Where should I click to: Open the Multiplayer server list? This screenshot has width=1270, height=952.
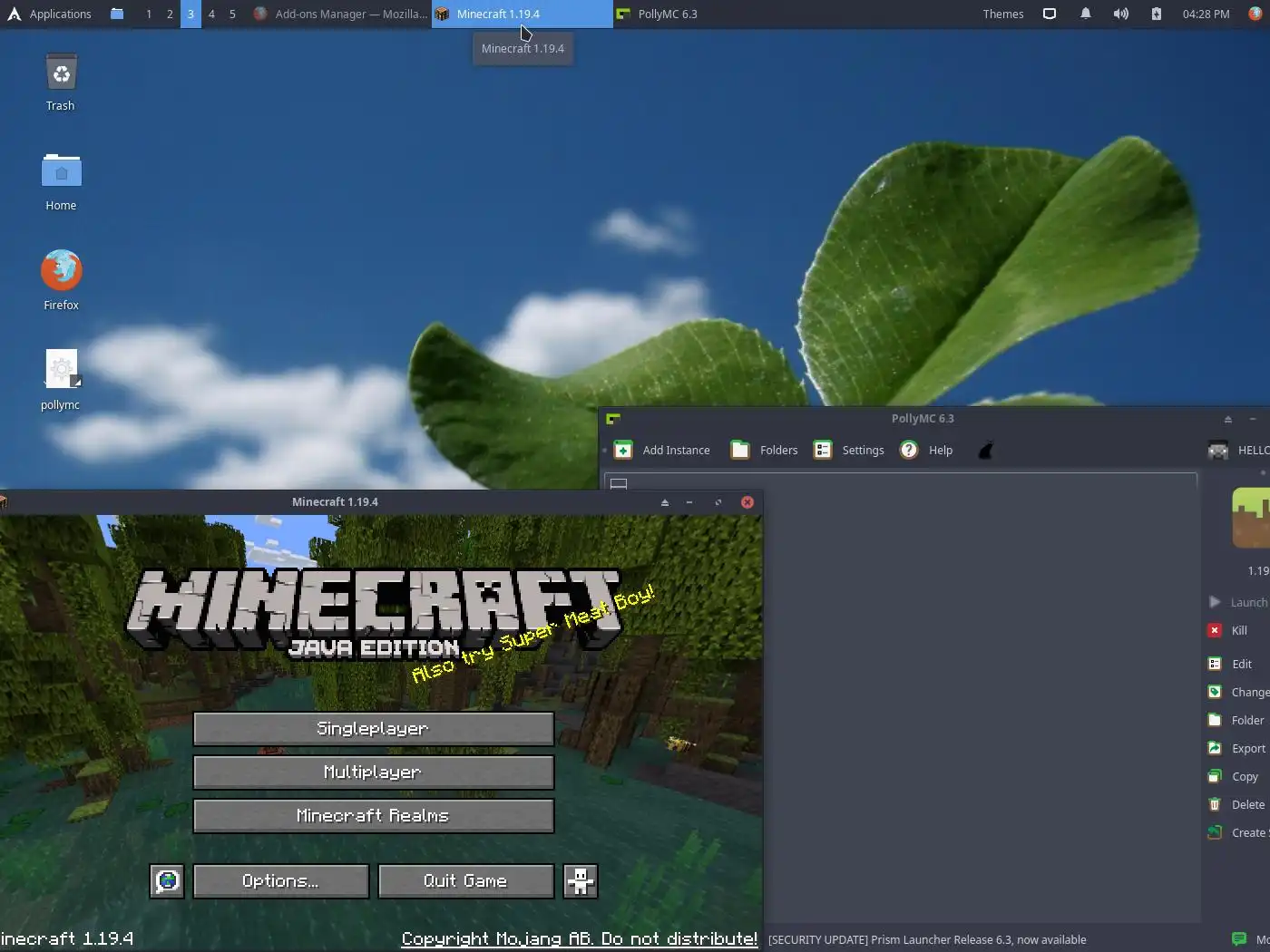coord(373,772)
